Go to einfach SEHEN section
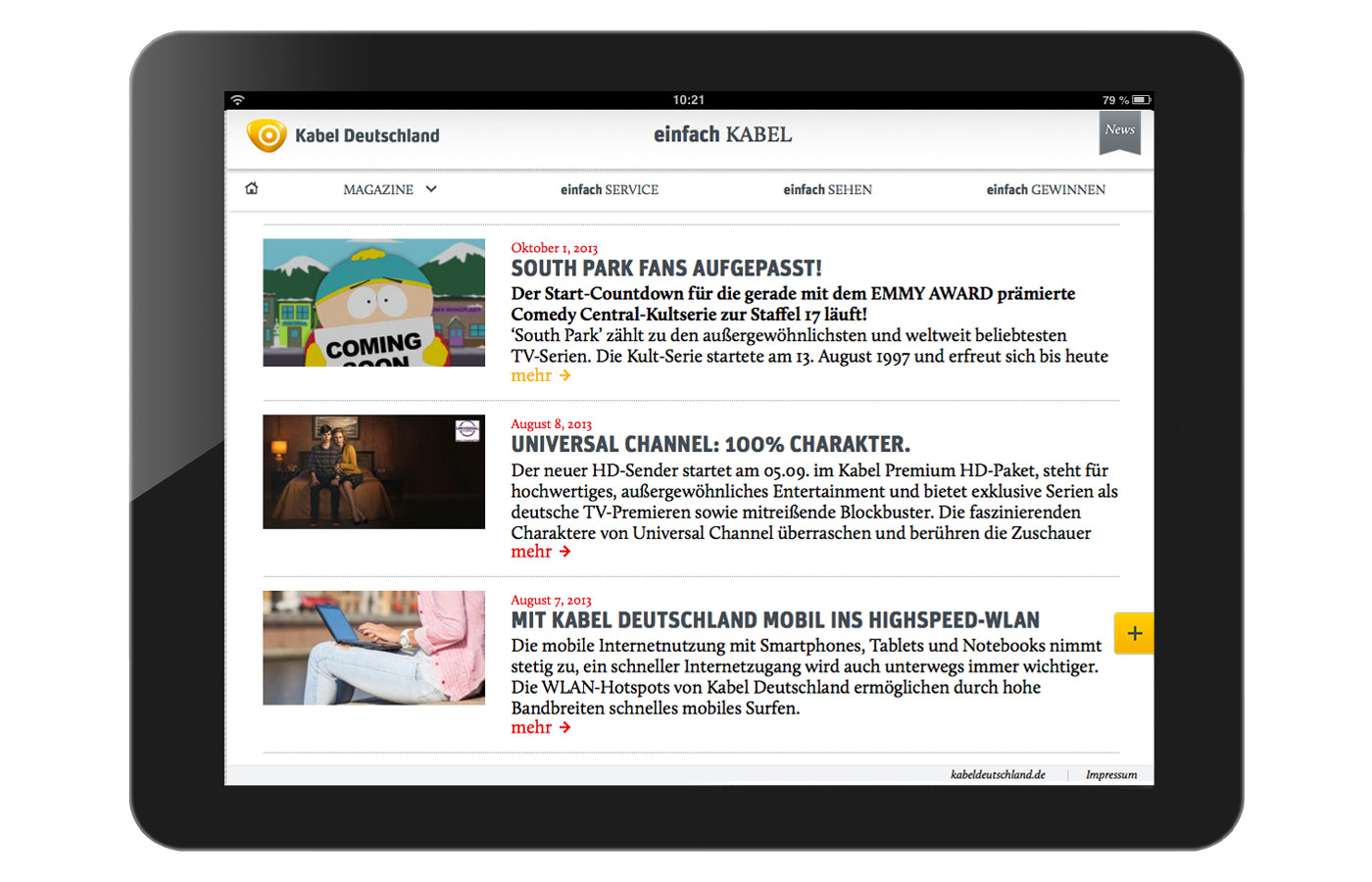Image resolution: width=1372 pixels, height=882 pixels. pyautogui.click(x=827, y=189)
